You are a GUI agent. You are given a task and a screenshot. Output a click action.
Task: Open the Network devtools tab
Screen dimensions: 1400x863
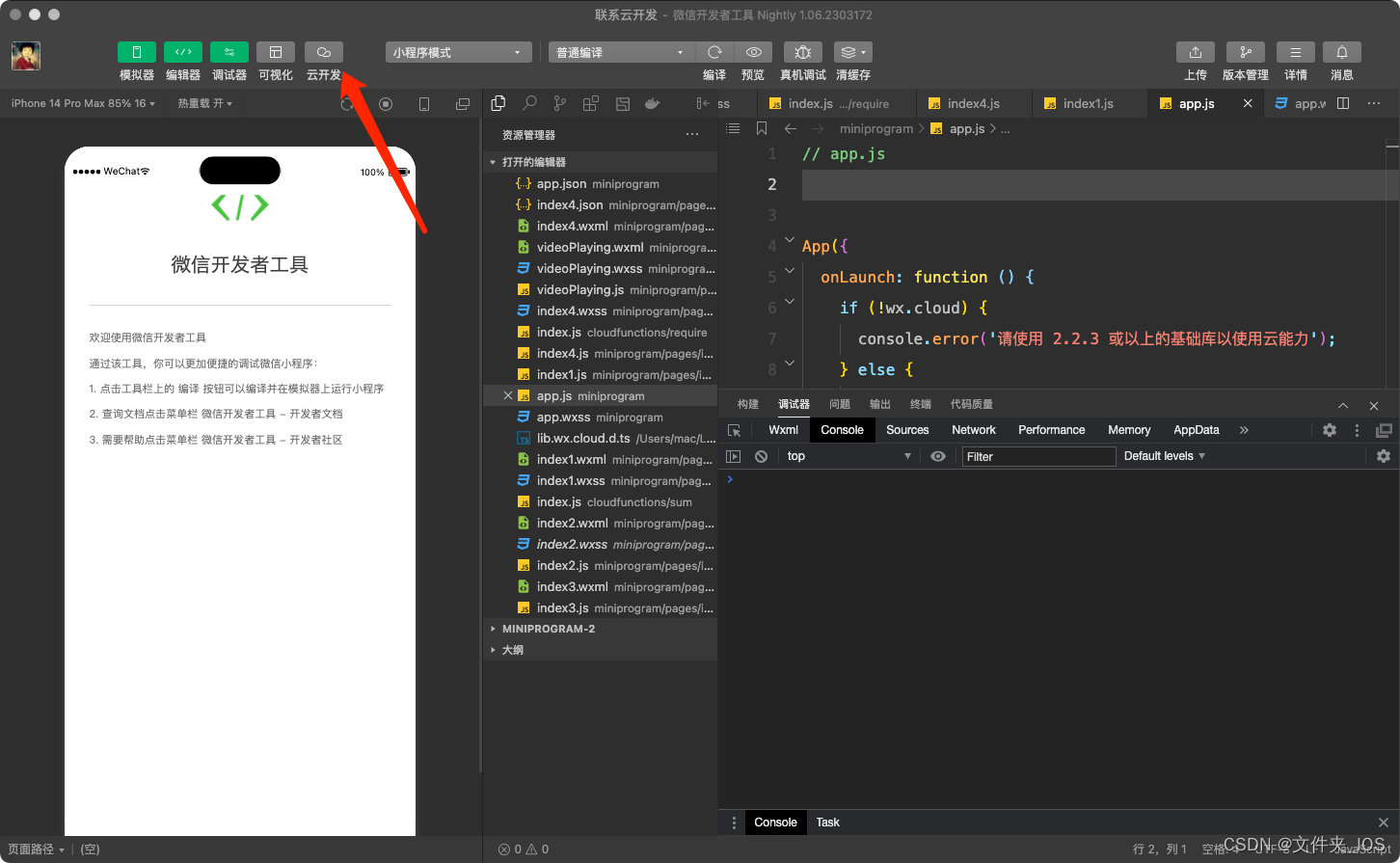[x=974, y=430]
